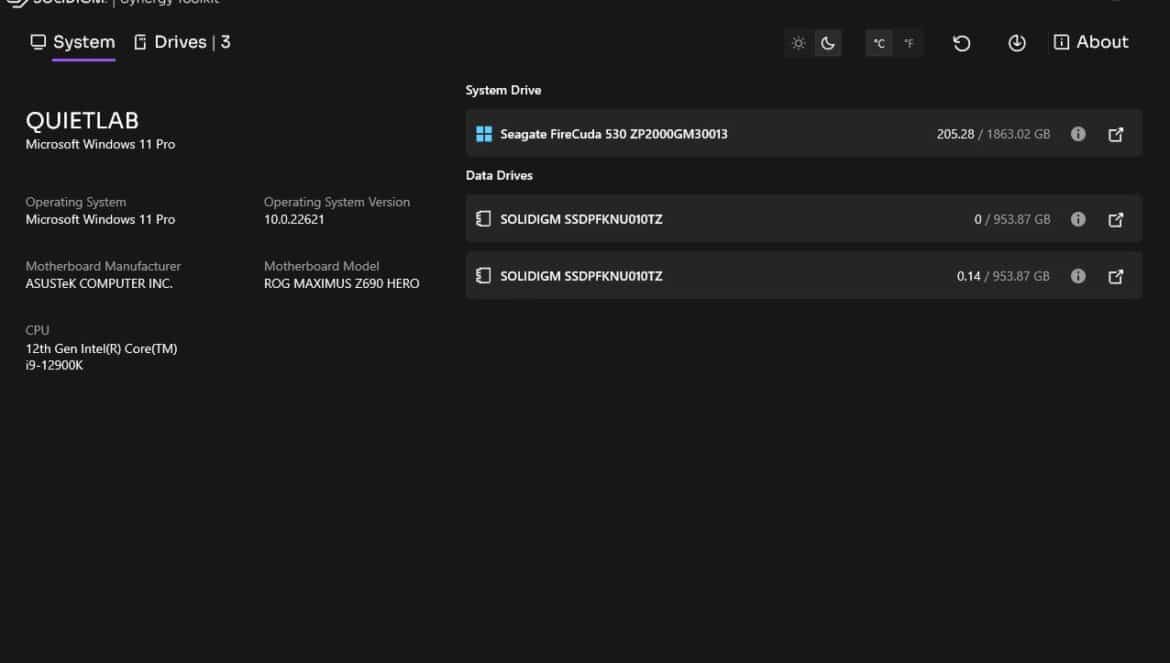Click the Data Drives heading
Viewport: 1170px width, 663px height.
pyautogui.click(x=499, y=175)
